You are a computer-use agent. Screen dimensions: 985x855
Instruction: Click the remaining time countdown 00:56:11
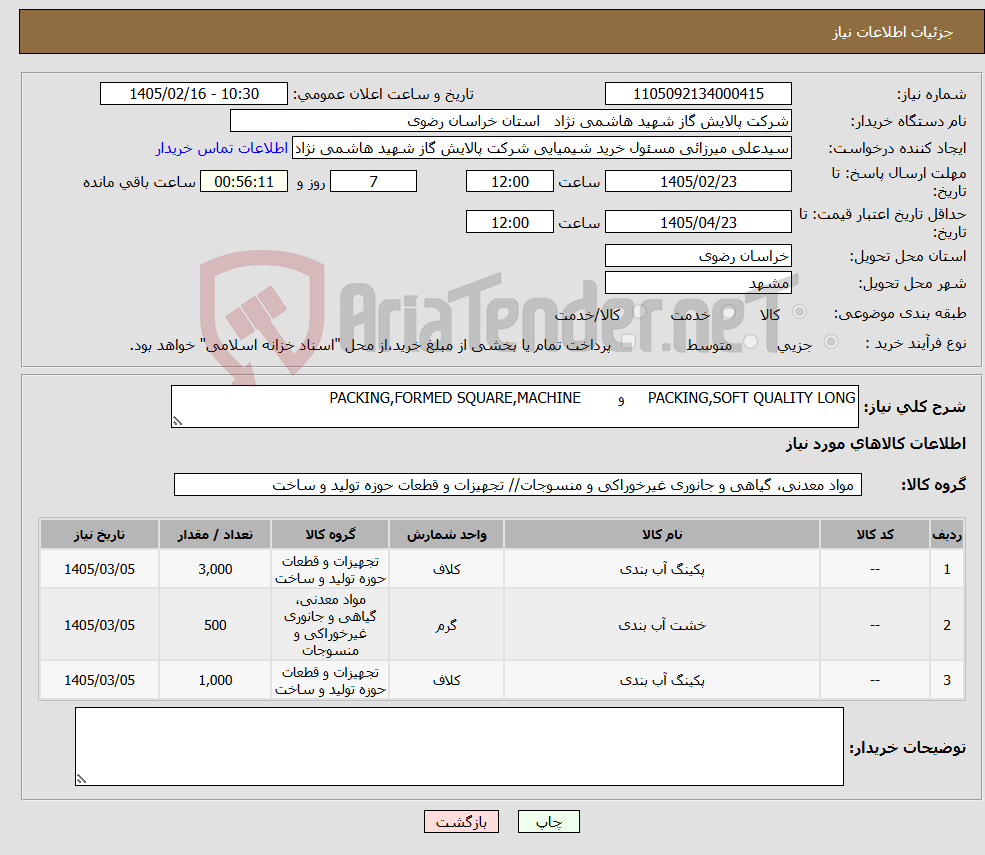pyautogui.click(x=244, y=182)
